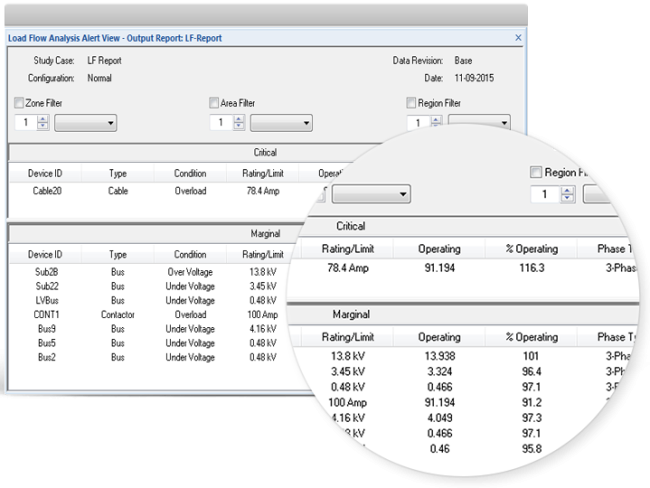The width and height of the screenshot is (650, 488).
Task: Select the CONT1 contactor row
Action: coord(45,314)
